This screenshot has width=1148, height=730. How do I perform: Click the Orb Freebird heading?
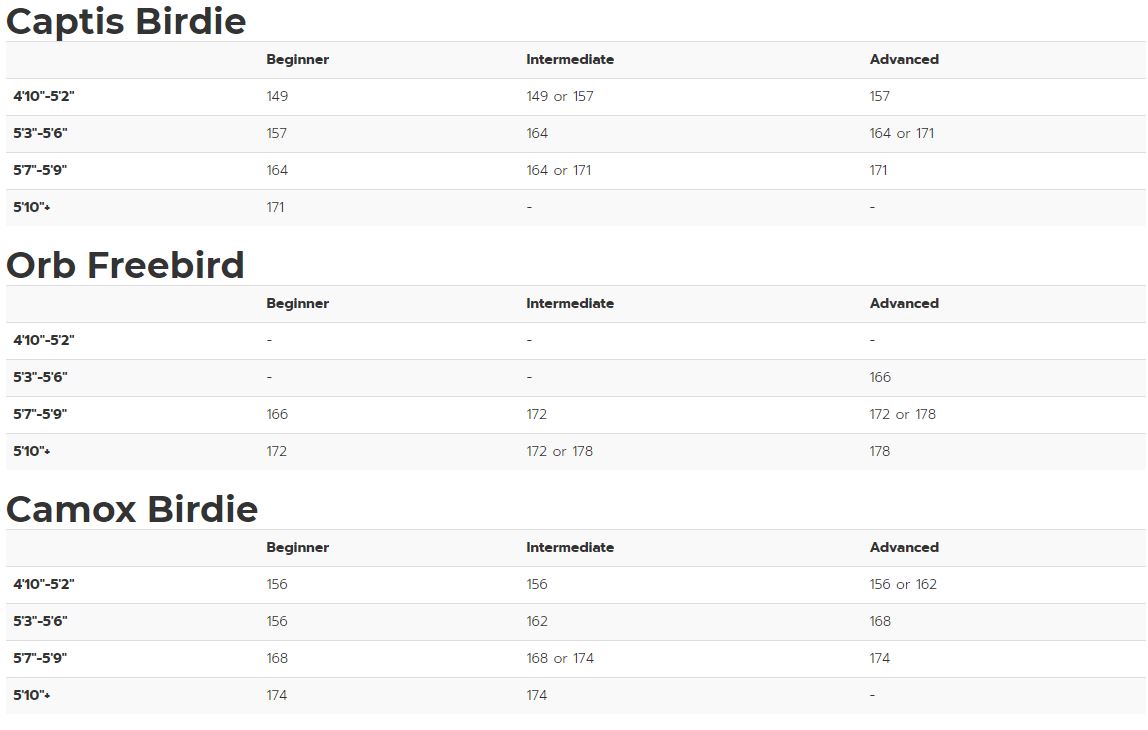(x=125, y=265)
